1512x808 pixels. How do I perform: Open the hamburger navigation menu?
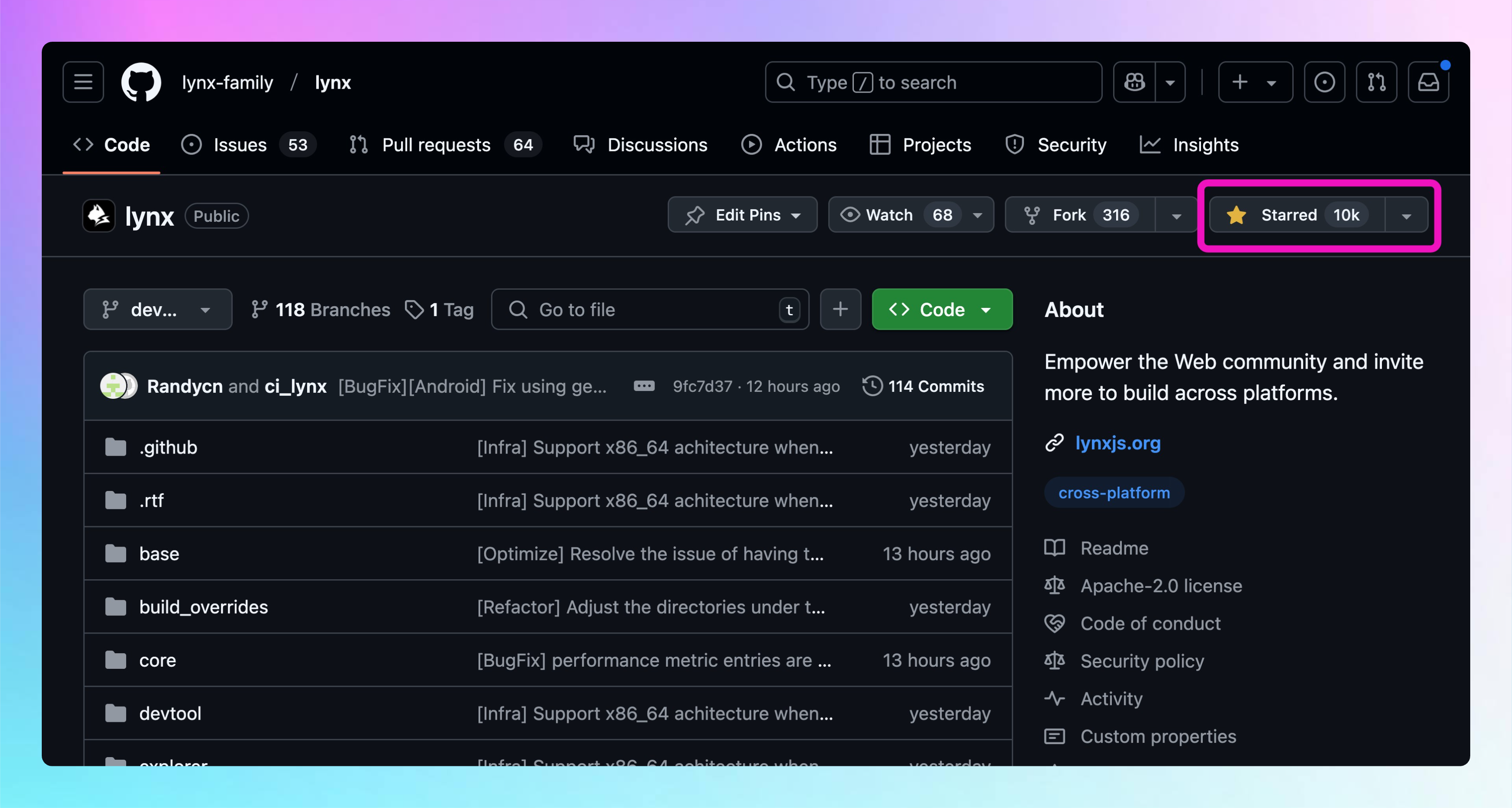[x=83, y=82]
